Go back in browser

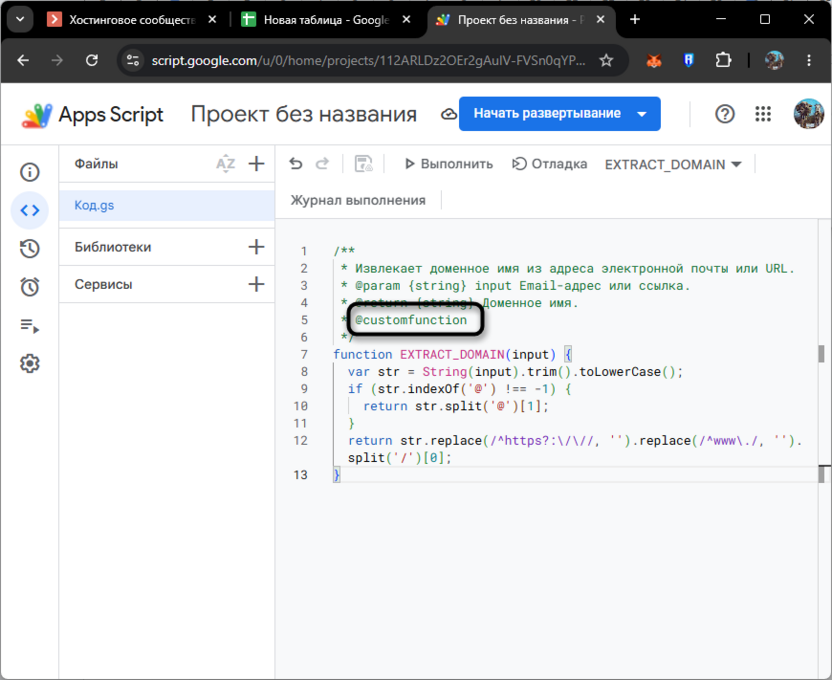tap(23, 60)
